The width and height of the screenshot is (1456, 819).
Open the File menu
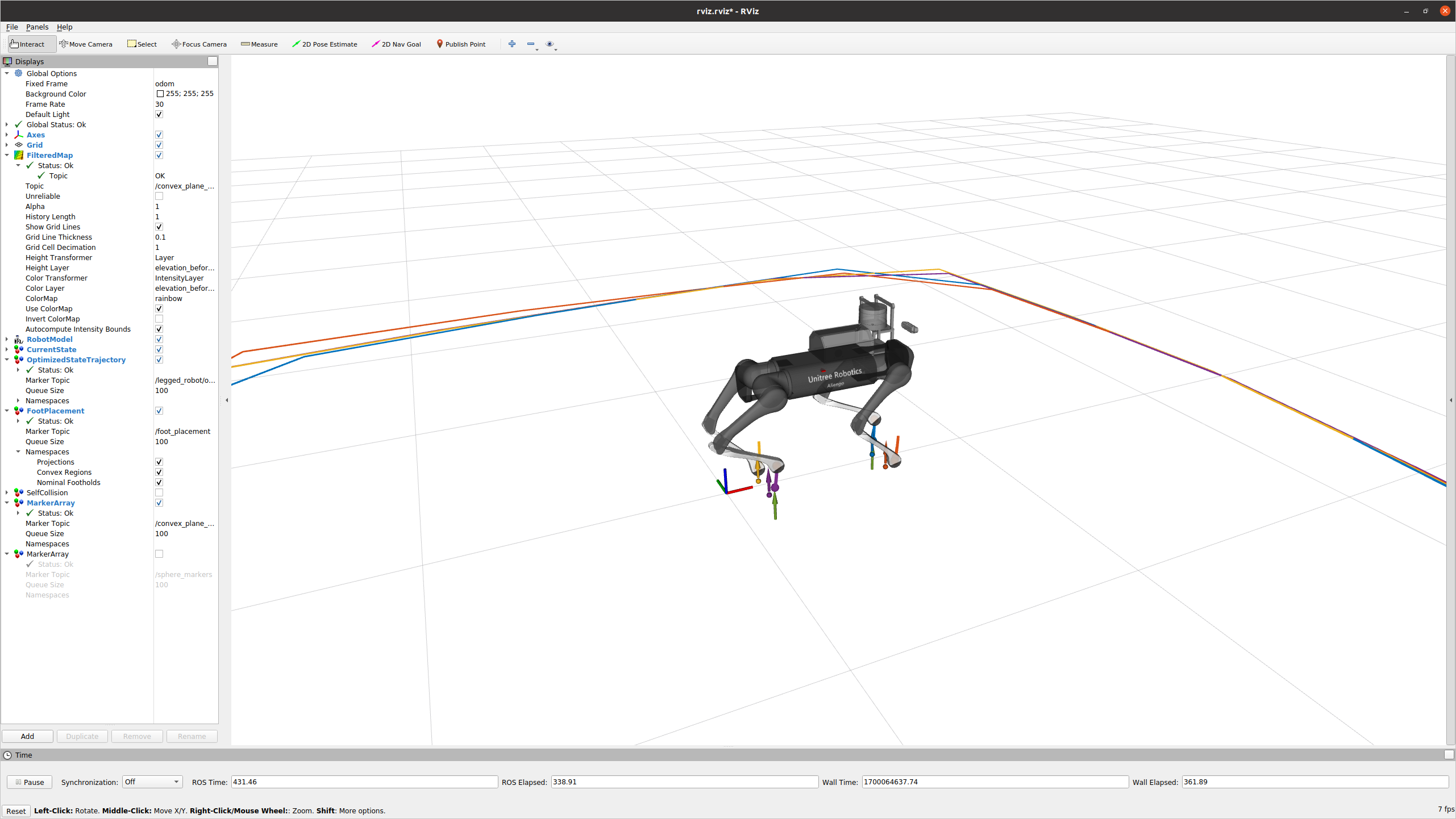pos(11,27)
